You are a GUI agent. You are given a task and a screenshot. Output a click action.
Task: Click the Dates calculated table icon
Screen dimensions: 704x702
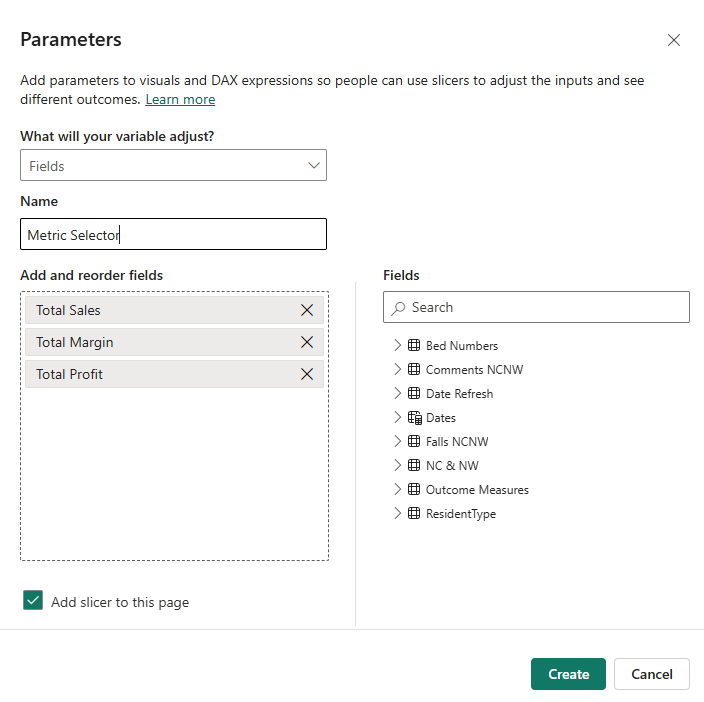click(x=415, y=417)
